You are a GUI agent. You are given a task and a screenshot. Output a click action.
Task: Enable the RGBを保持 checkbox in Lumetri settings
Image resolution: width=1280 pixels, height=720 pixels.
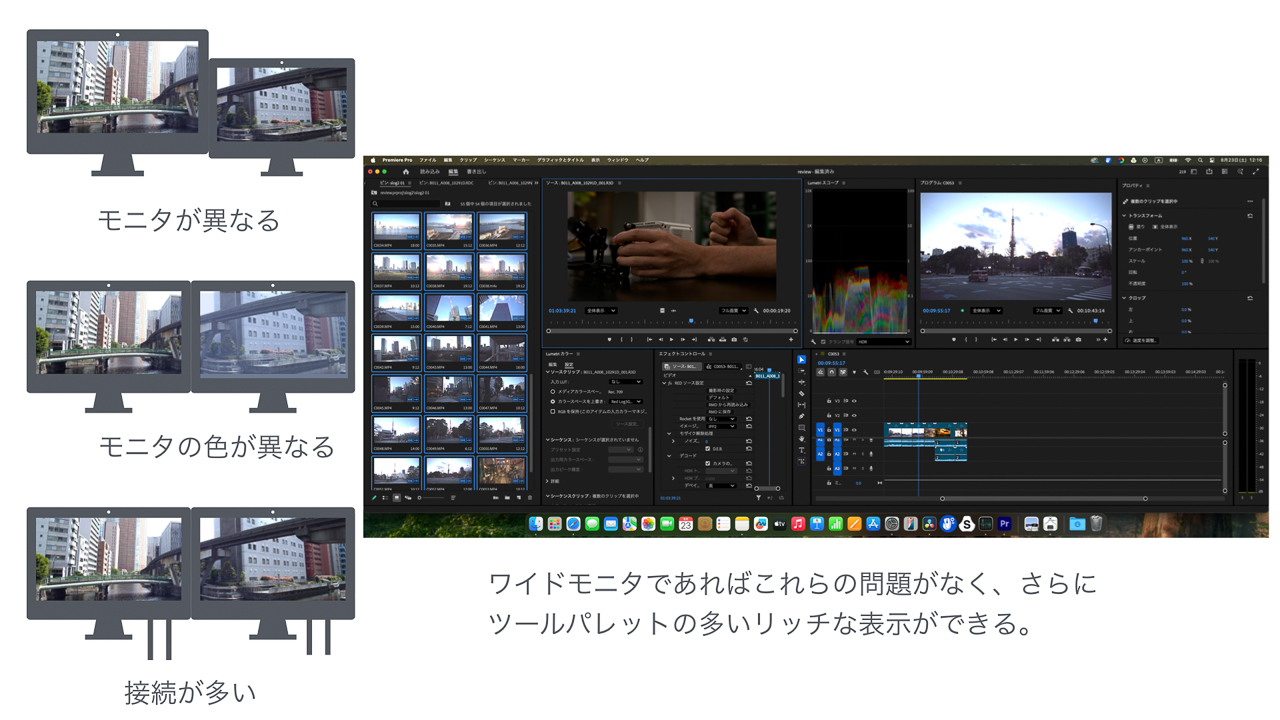553,411
